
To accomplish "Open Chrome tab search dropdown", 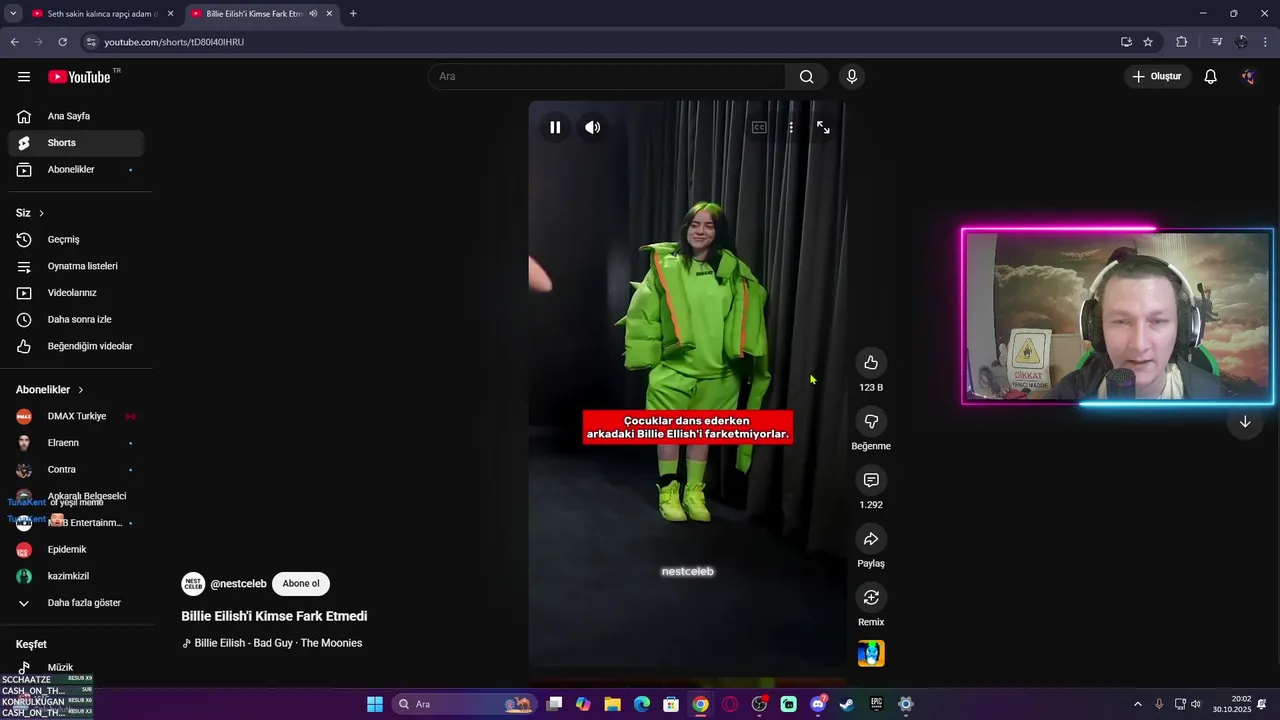I will (x=13, y=14).
